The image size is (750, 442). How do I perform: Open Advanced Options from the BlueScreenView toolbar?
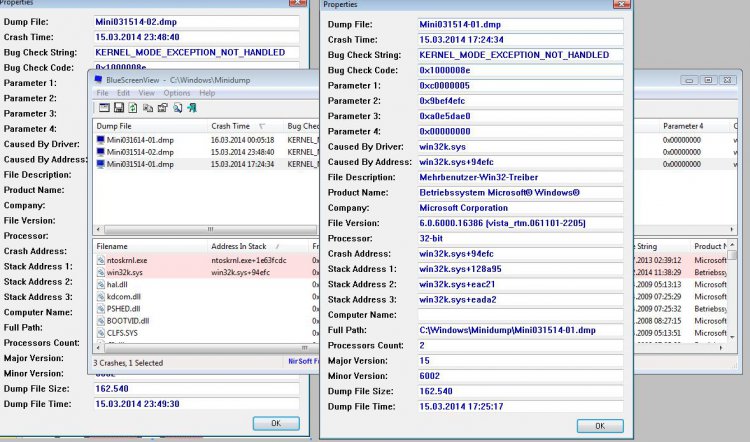[104, 108]
